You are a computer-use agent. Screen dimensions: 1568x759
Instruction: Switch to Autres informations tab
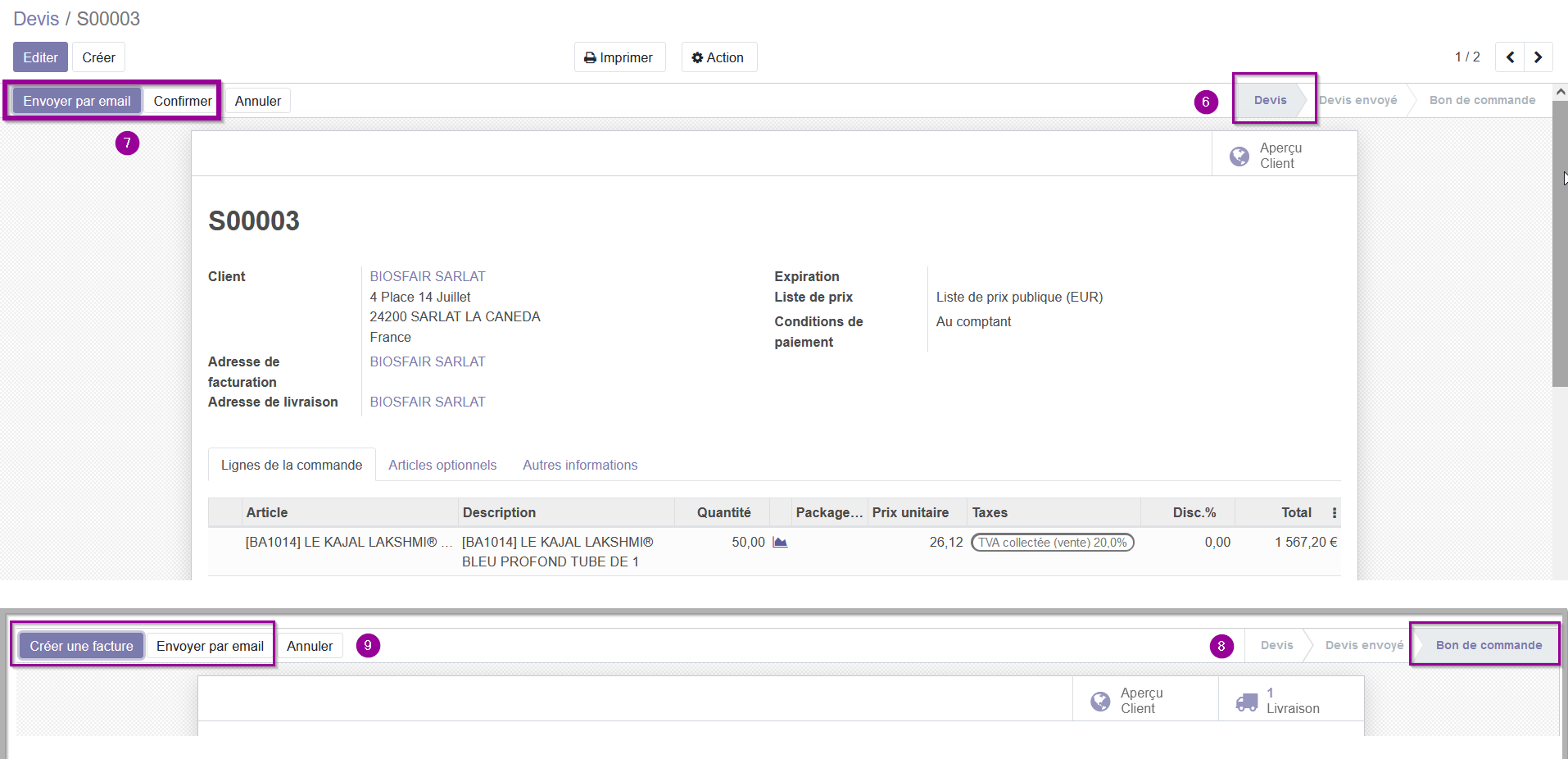[x=580, y=465]
